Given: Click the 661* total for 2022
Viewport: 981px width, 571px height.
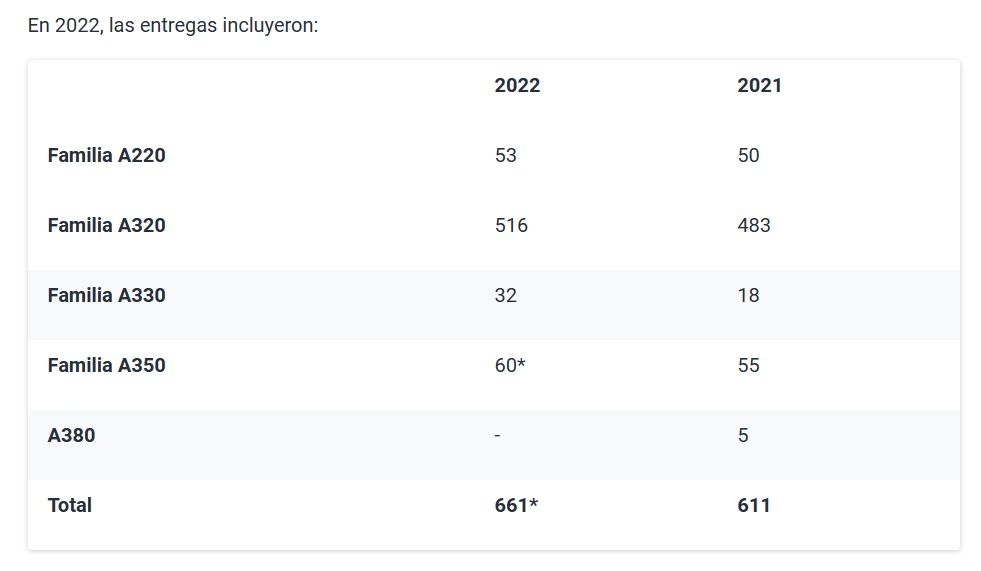Looking at the screenshot, I should click(x=516, y=505).
